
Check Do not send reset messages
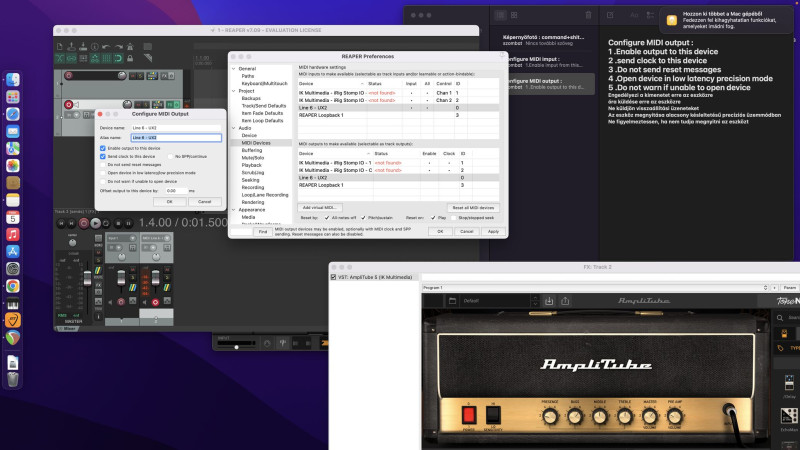tap(103, 165)
